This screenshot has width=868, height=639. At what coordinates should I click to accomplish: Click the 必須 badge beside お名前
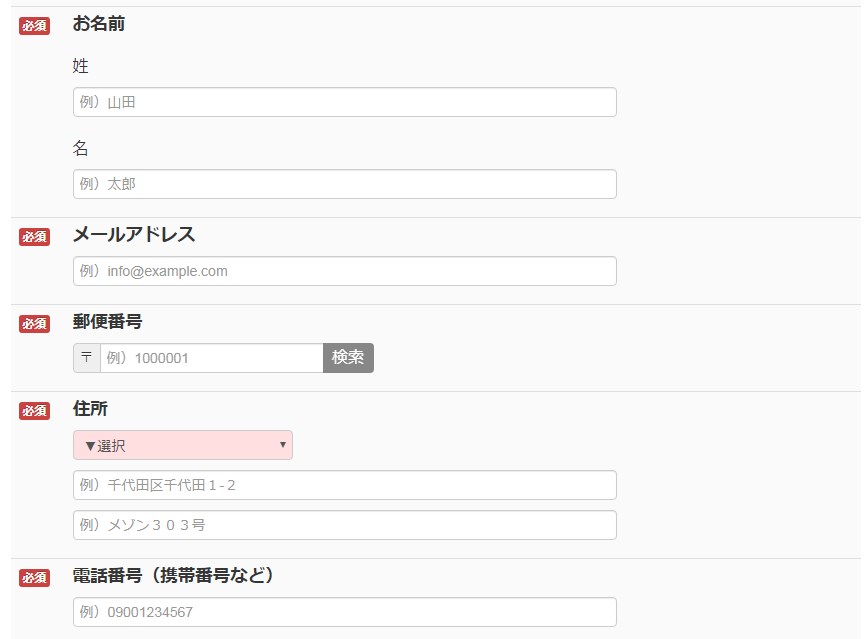click(34, 26)
